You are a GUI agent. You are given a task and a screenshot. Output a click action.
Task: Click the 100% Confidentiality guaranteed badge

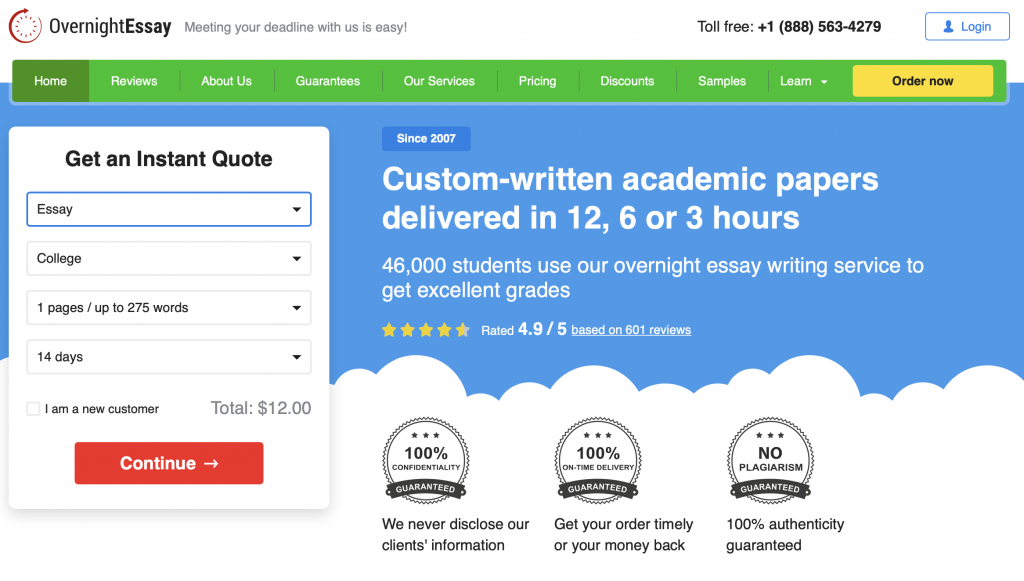click(426, 460)
